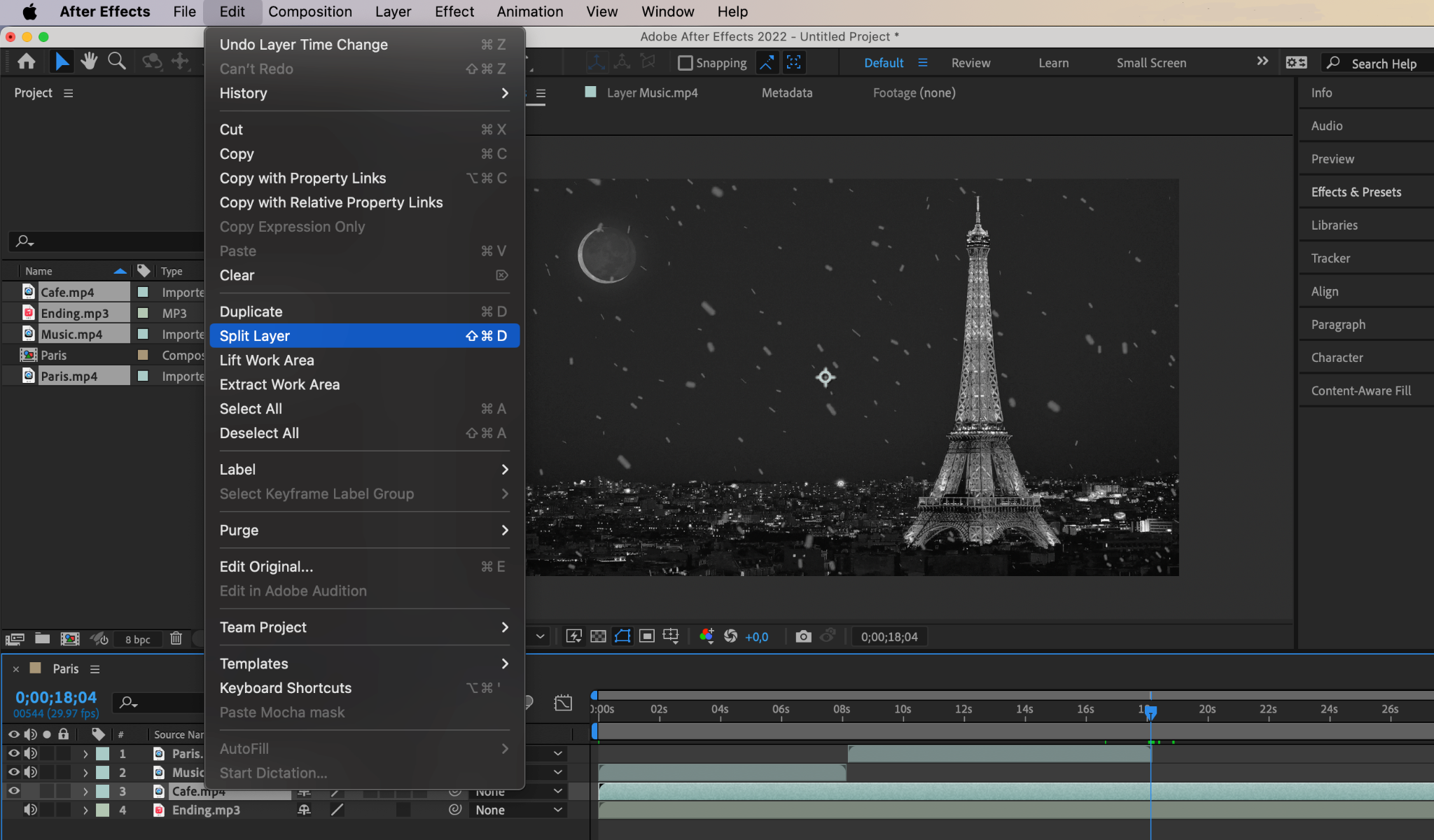The width and height of the screenshot is (1434, 840).
Task: Mute audio of Ending.mp3 layer
Action: 30,810
